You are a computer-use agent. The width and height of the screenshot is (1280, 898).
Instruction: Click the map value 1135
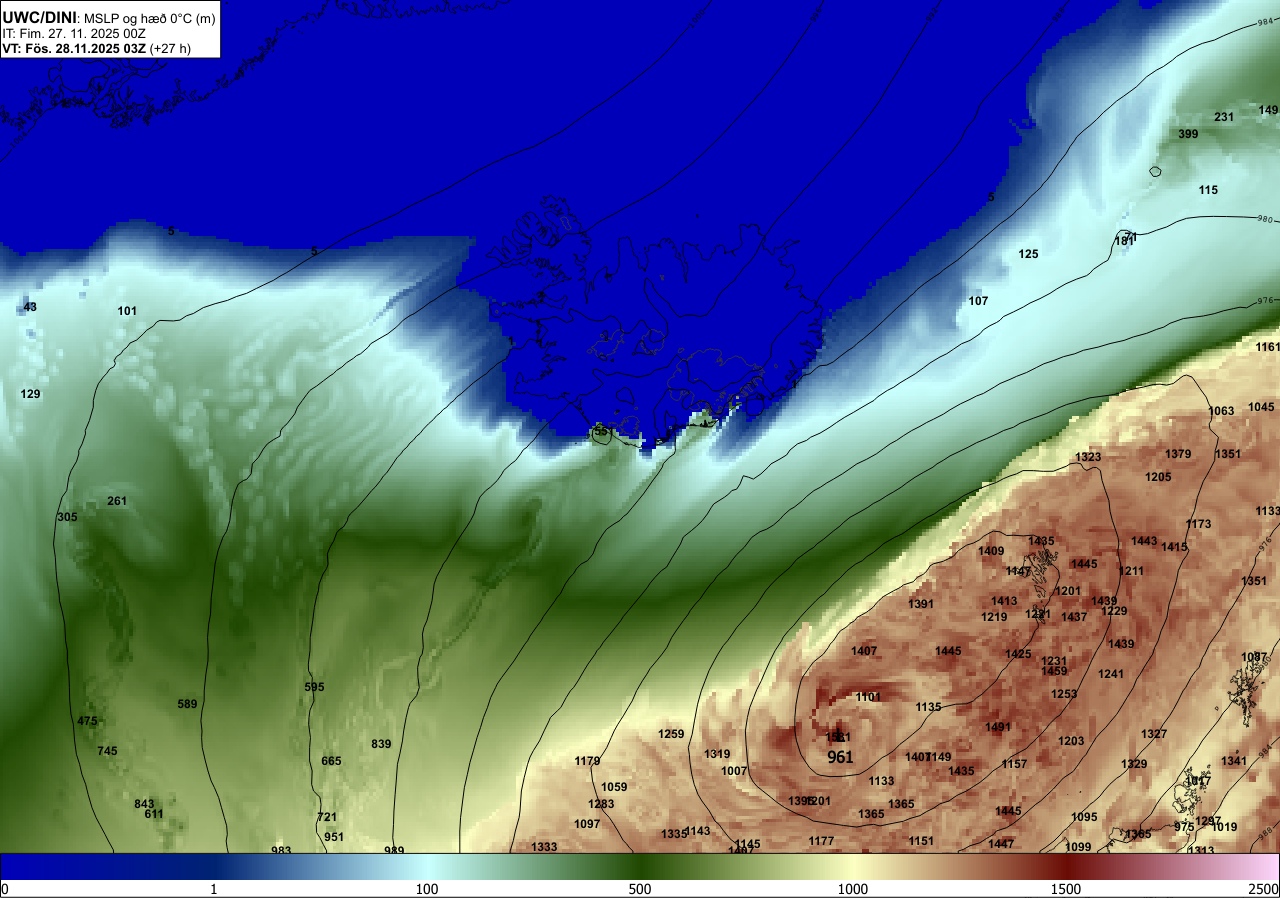coord(928,707)
